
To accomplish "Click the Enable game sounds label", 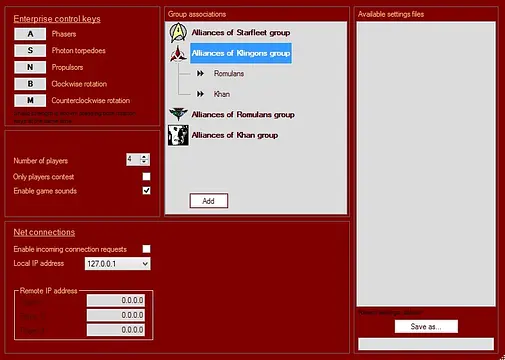I will 45,191.
